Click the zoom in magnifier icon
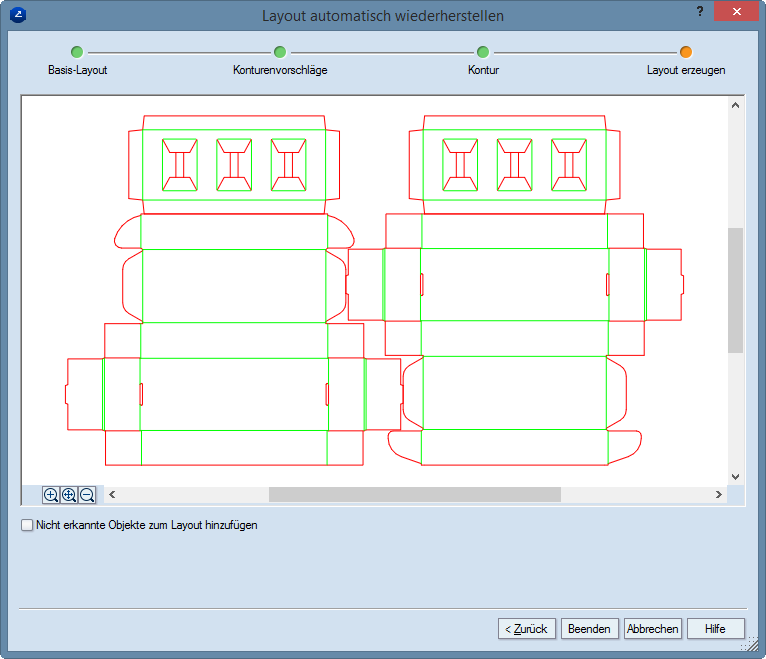 51,495
